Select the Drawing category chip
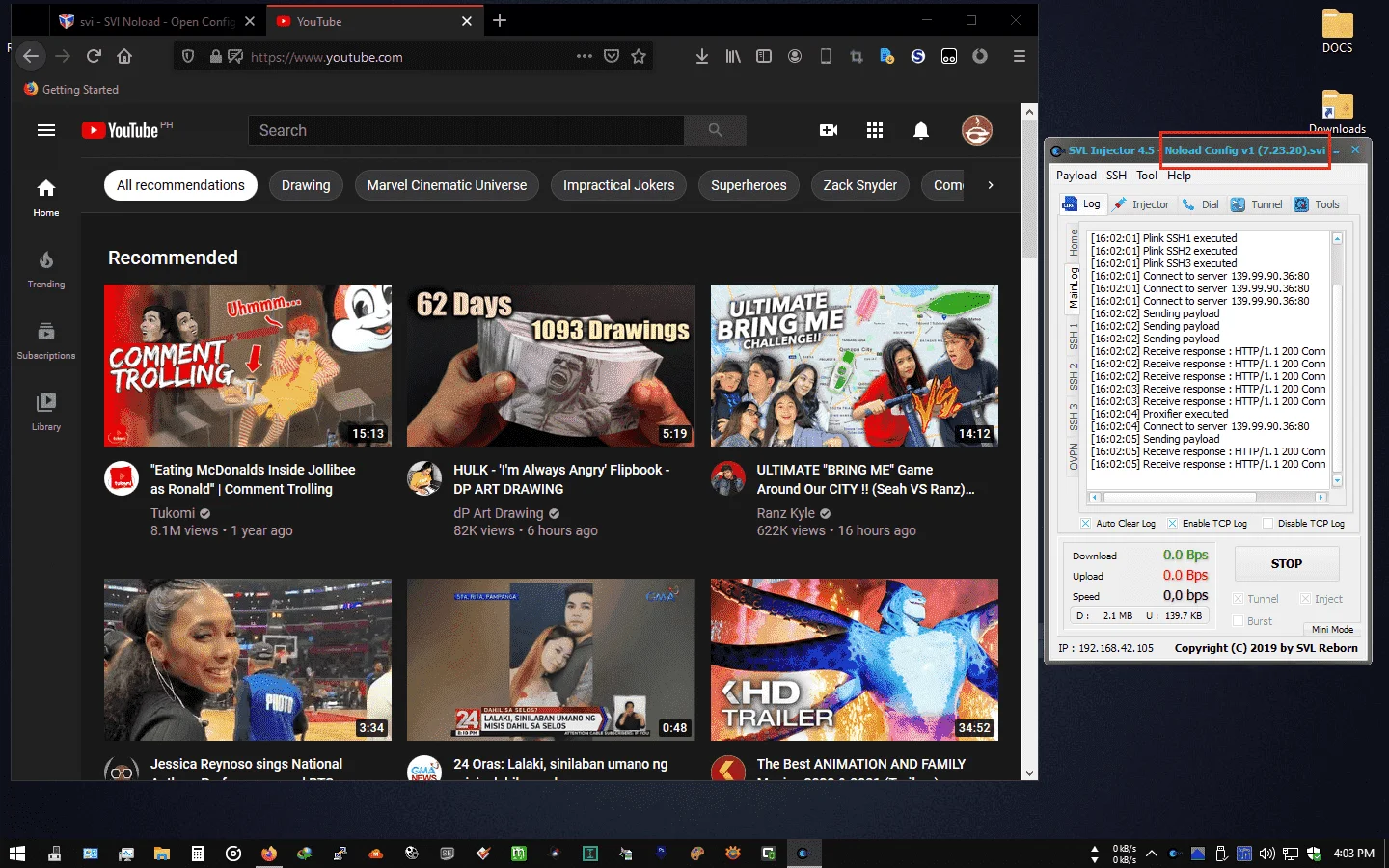Viewport: 1389px width, 868px height. (306, 185)
